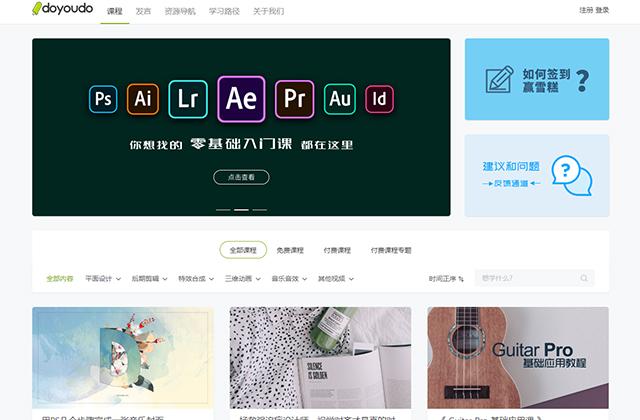Click the Ps Photoshop icon in banner

[x=103, y=99]
